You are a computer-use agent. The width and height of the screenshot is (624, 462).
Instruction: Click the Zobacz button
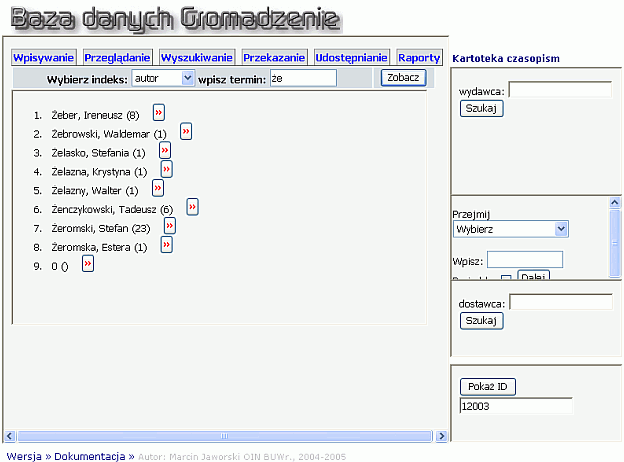point(404,78)
